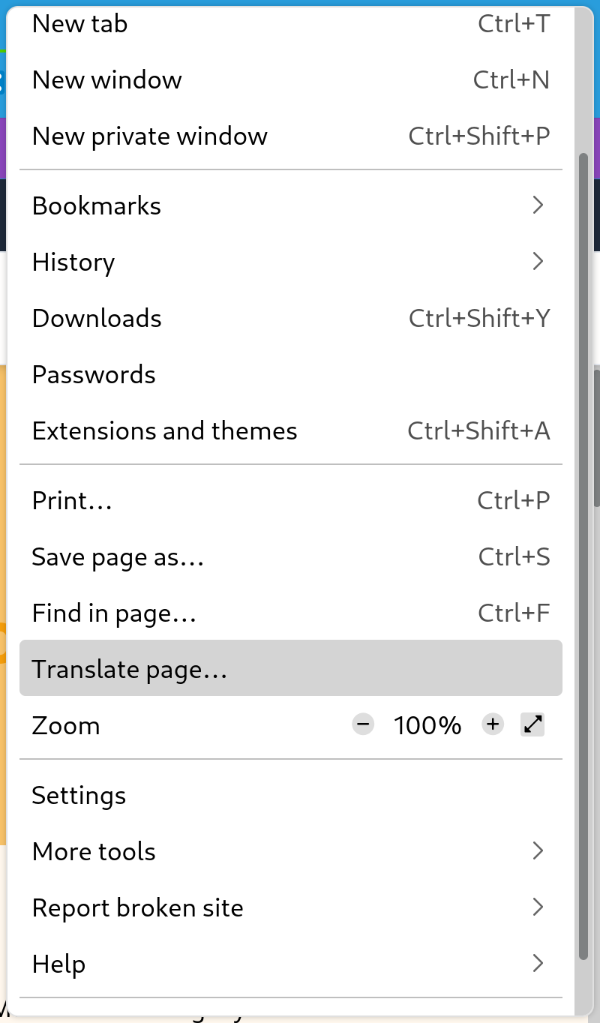Expand the Bookmarks submenu chevron
This screenshot has width=600, height=1023.
coord(538,205)
